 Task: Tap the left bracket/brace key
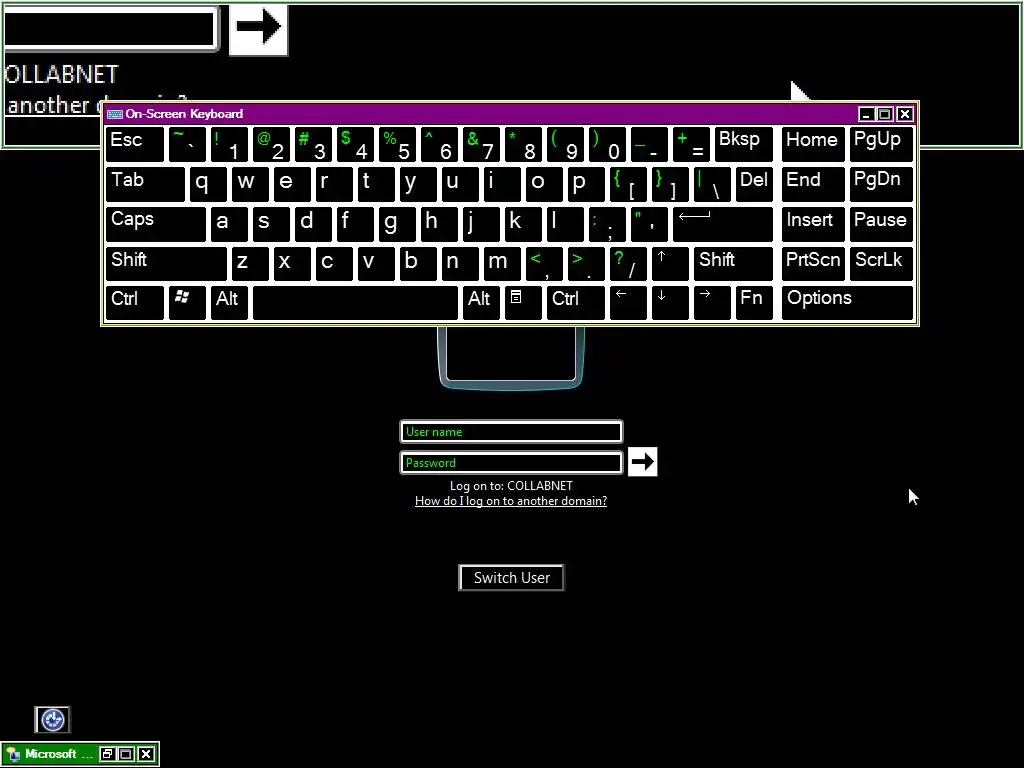(x=628, y=184)
